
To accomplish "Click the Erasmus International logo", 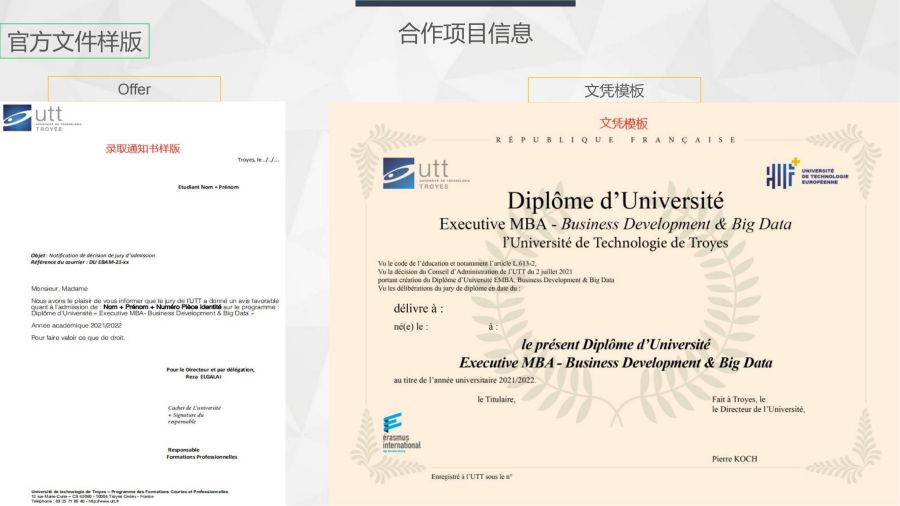I will 401,433.
